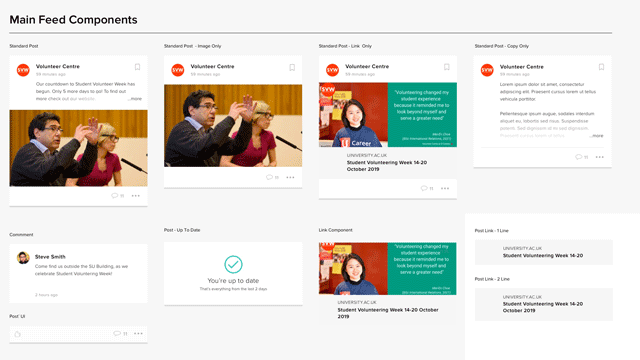Open Volunteer Centre name on Copy Only post
640x360 pixels.
click(522, 67)
